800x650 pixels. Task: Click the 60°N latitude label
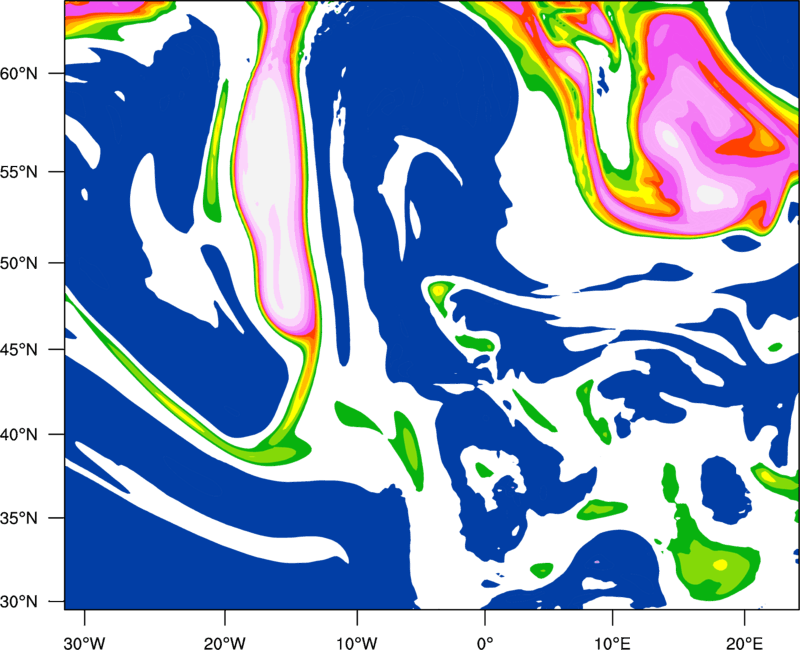click(x=19, y=74)
